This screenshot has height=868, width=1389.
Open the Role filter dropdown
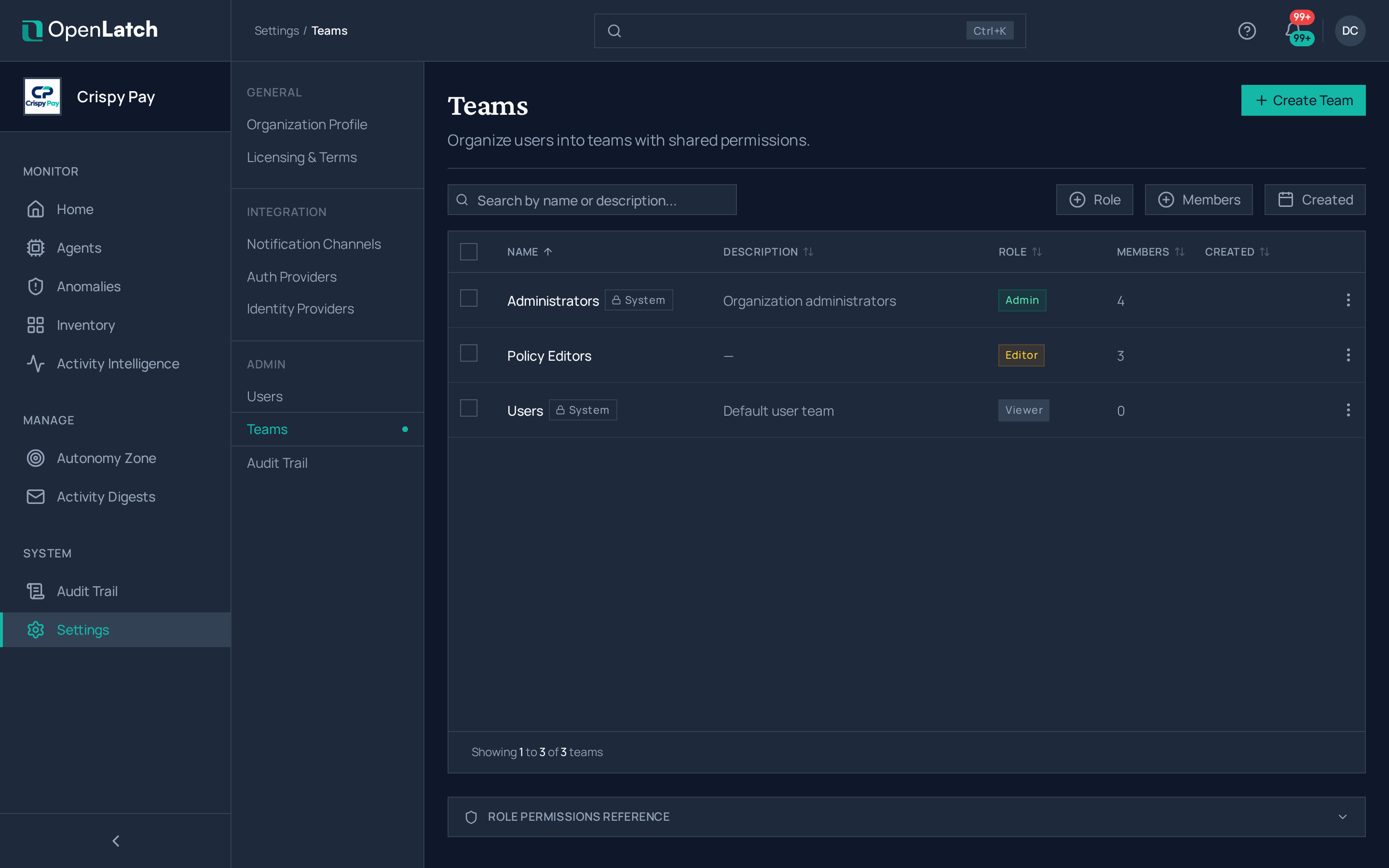click(x=1094, y=200)
